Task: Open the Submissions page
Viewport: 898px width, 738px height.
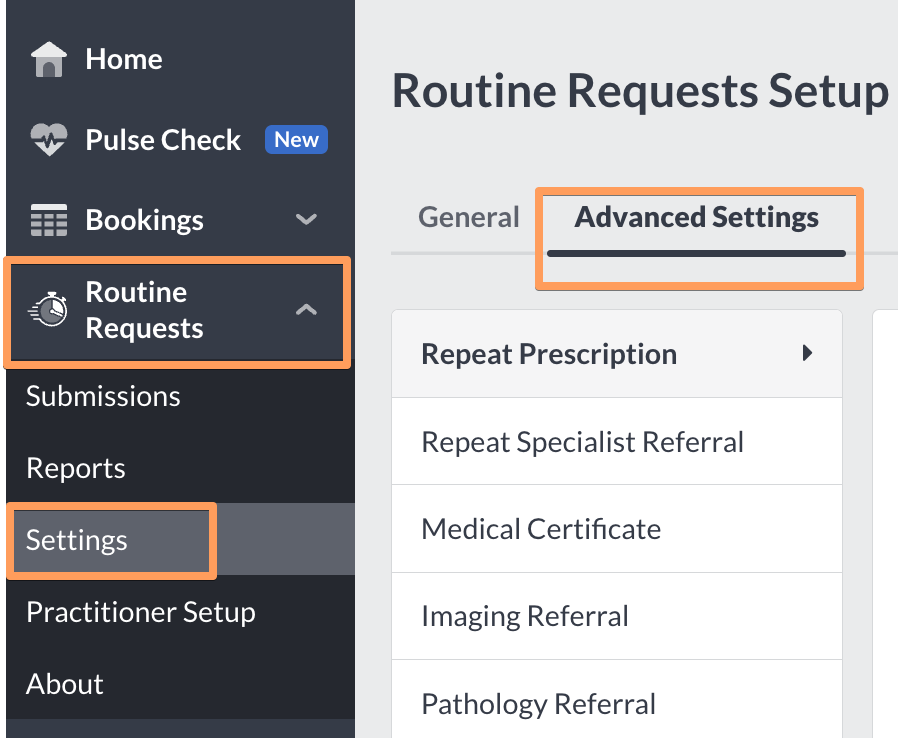Action: [x=103, y=395]
